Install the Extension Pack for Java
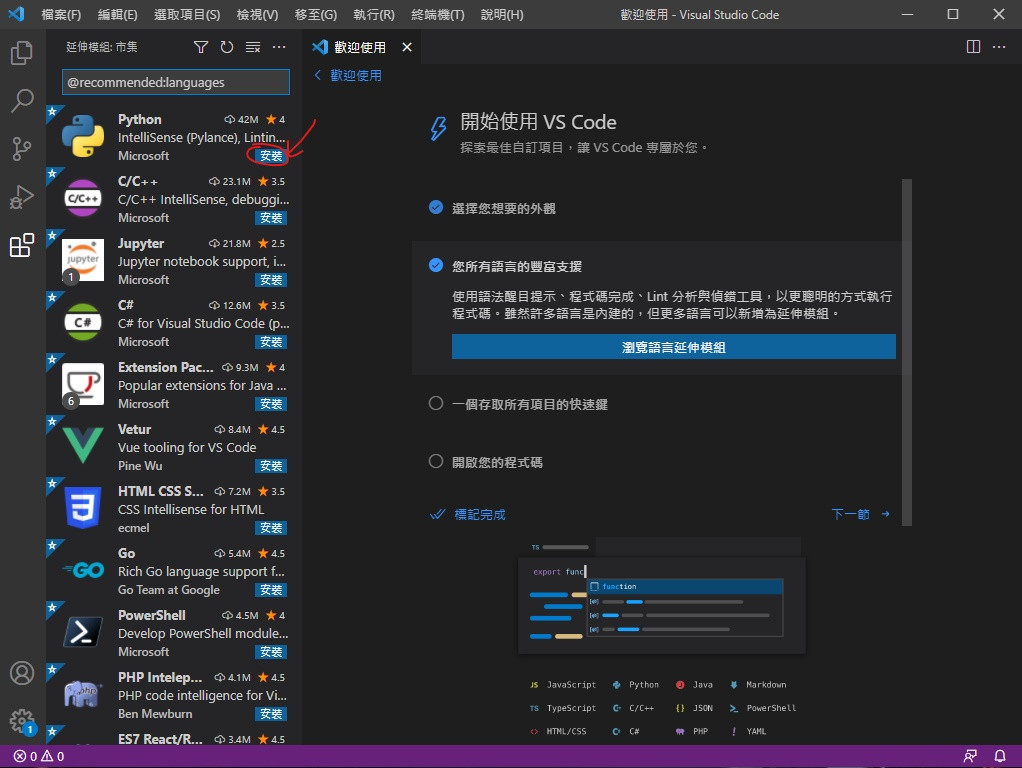1022x768 pixels. 270,404
